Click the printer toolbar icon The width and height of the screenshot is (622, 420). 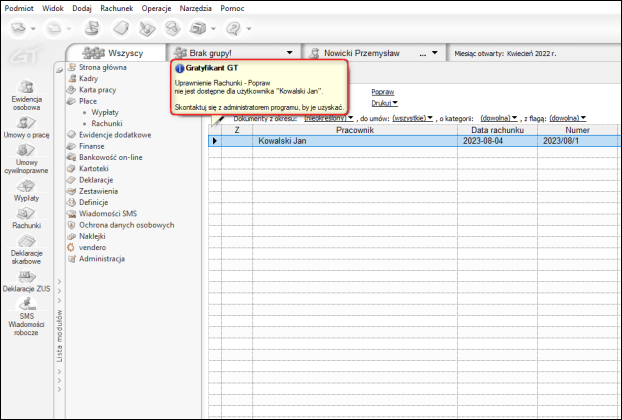[x=198, y=29]
